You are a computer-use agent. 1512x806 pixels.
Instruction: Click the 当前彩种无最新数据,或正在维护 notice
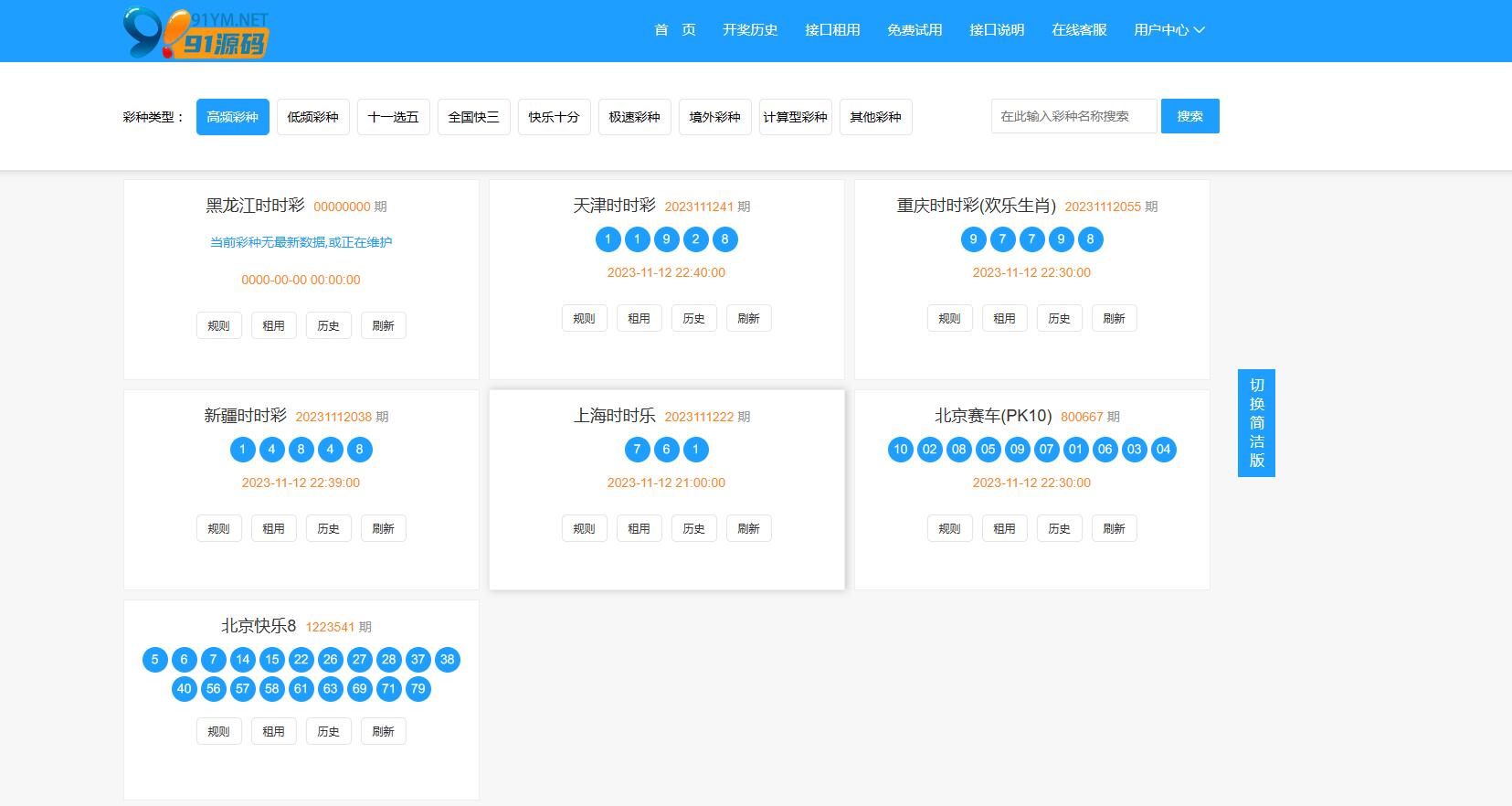301,242
